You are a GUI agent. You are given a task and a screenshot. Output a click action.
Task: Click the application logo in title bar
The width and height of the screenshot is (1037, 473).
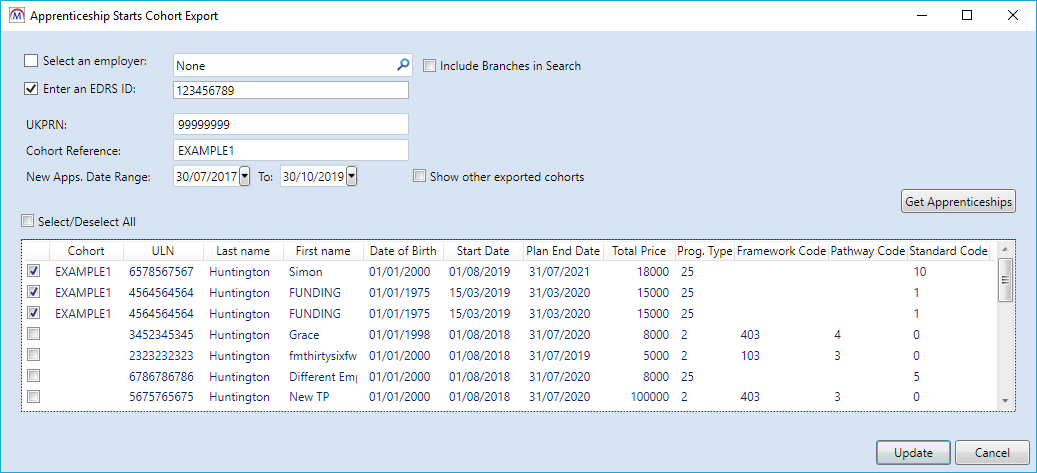click(x=16, y=16)
